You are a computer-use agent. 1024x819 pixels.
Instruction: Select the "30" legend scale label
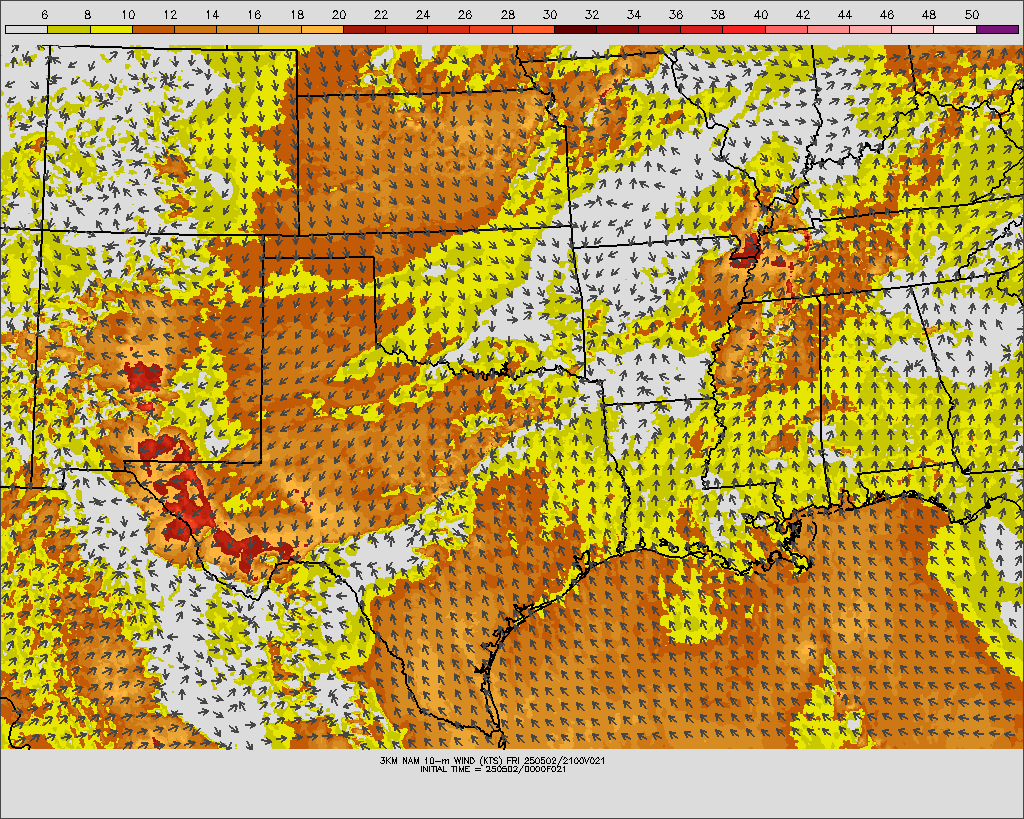click(x=550, y=14)
